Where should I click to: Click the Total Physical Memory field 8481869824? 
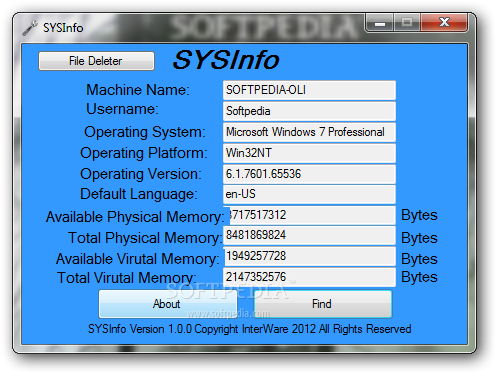click(x=309, y=236)
